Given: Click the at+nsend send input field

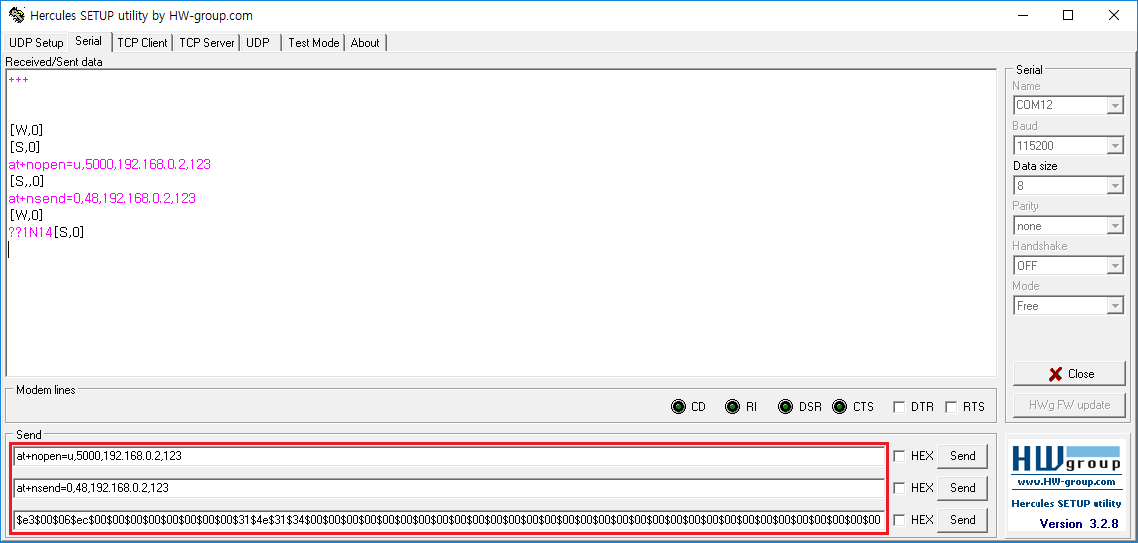Looking at the screenshot, I should (449, 488).
